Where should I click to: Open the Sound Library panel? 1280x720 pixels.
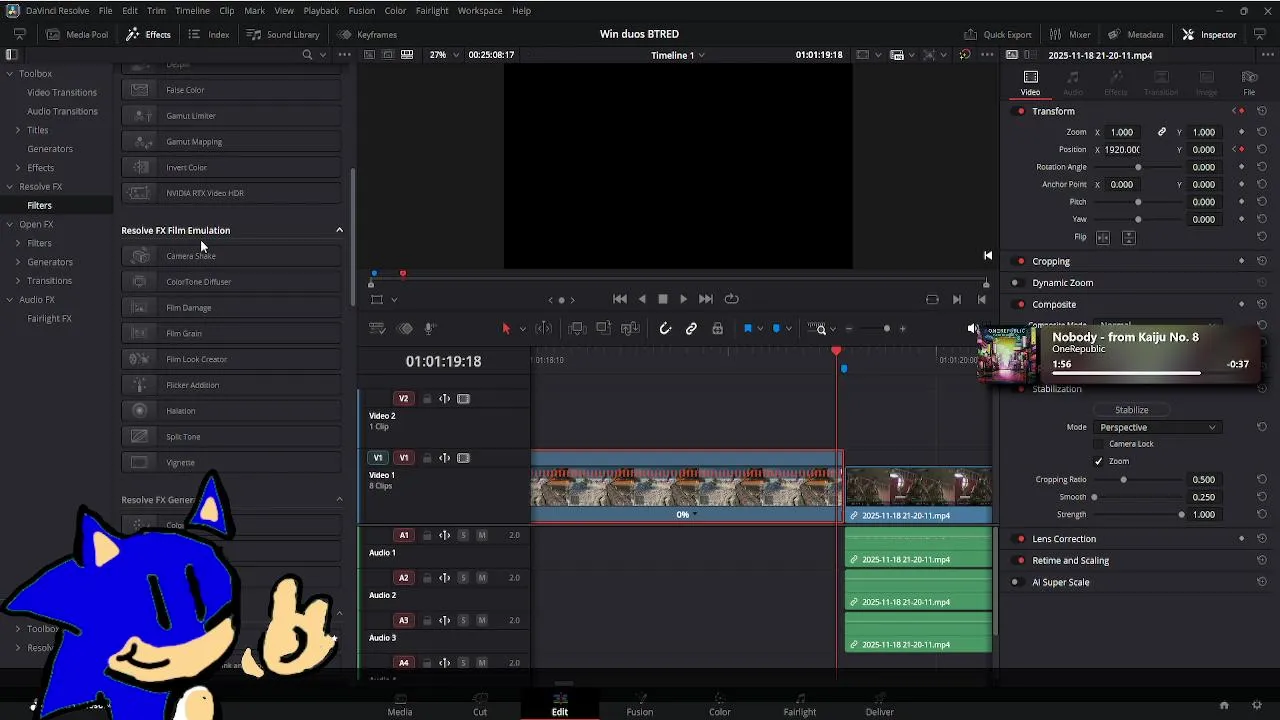click(x=283, y=34)
